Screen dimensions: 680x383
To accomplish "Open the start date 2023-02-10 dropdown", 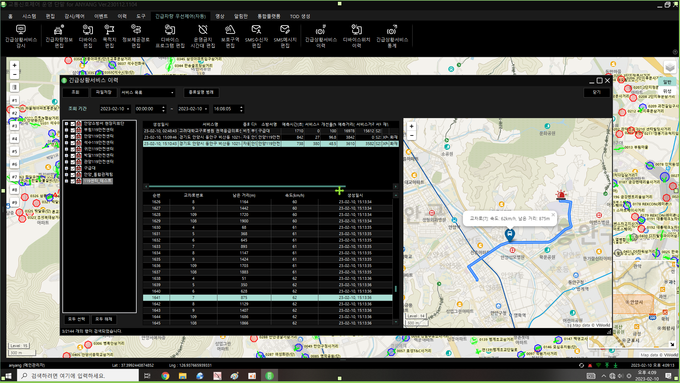I will [115, 109].
